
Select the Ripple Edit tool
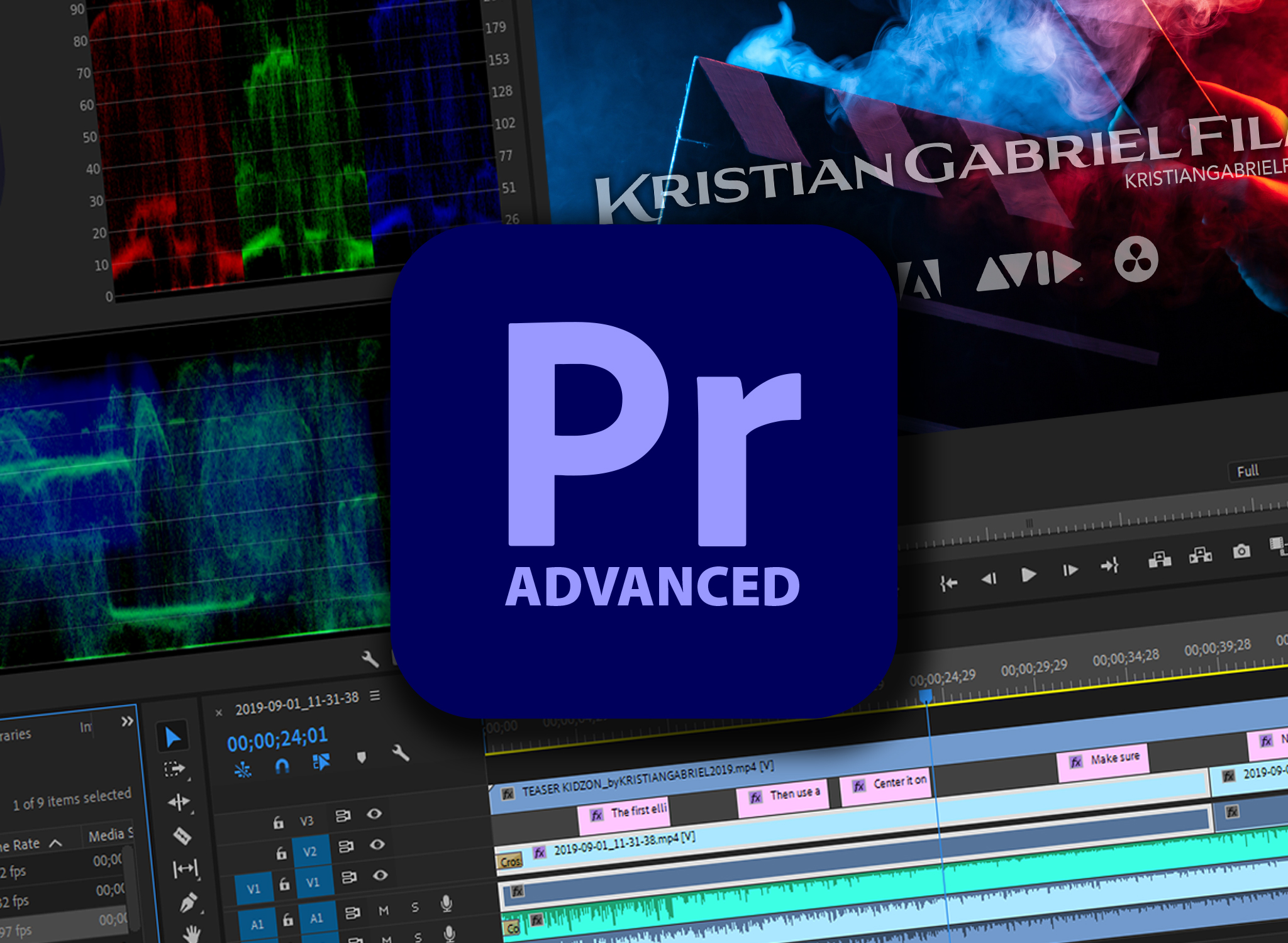179,802
